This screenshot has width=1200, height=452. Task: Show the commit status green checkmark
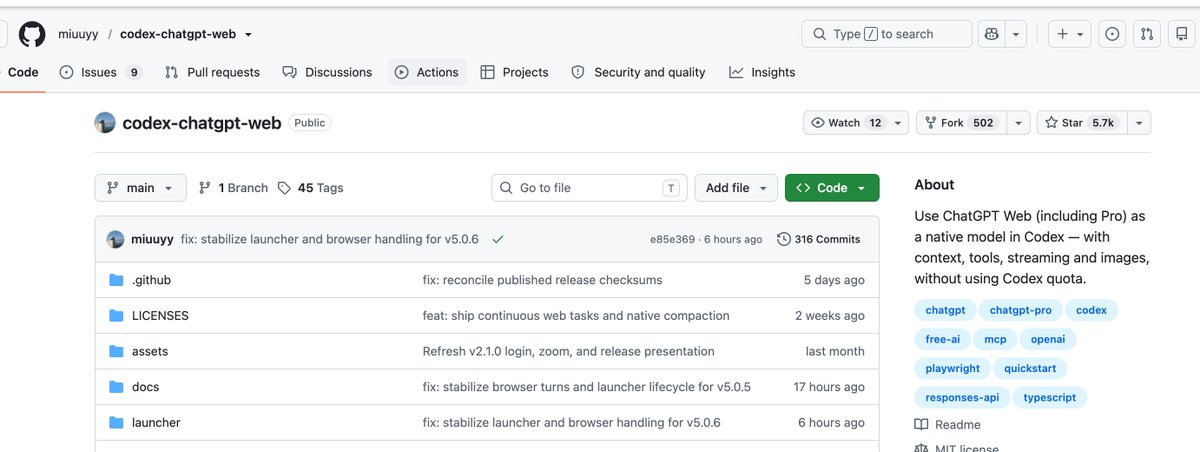tap(498, 240)
